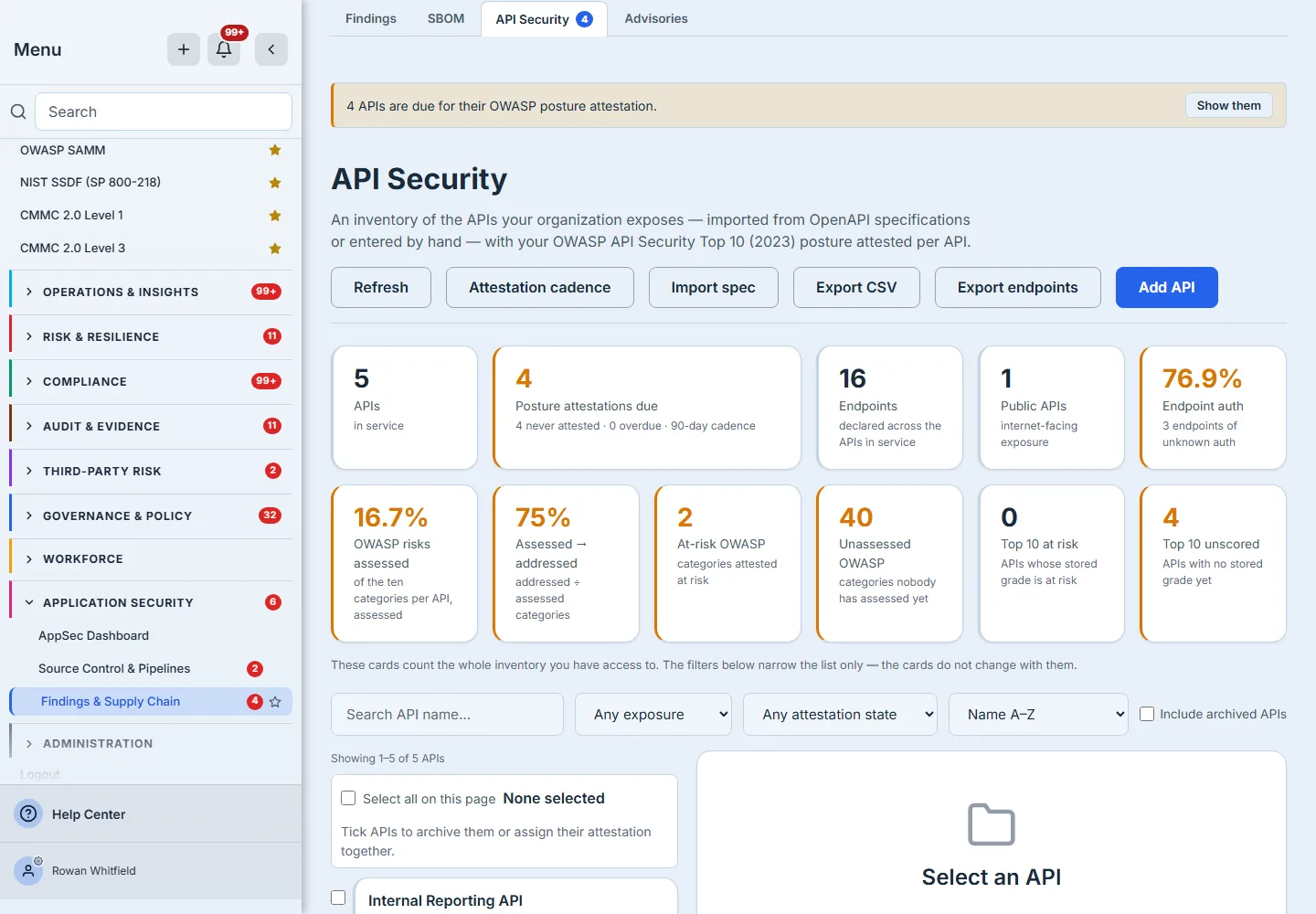Image resolution: width=1316 pixels, height=914 pixels.
Task: Expand the Workforce section
Action: [x=152, y=559]
